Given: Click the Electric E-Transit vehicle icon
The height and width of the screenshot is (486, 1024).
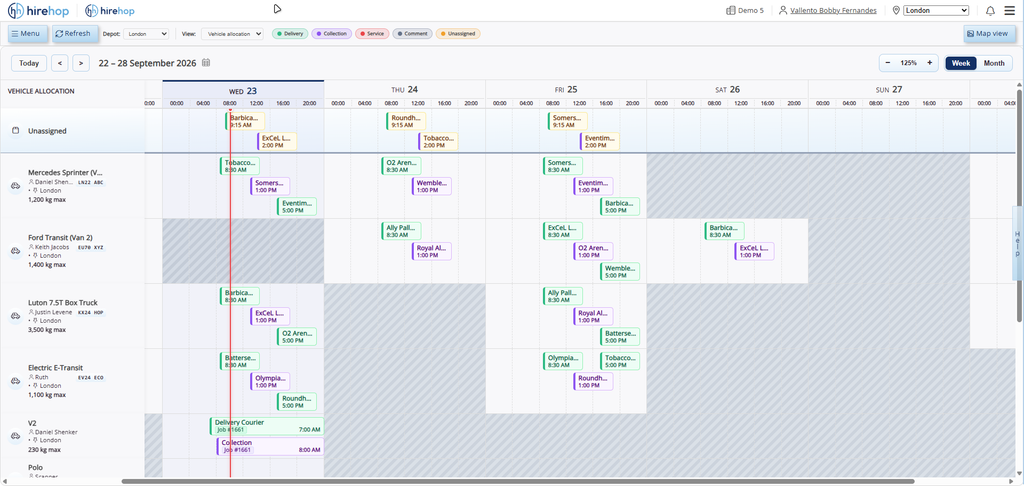Looking at the screenshot, I should pos(15,381).
